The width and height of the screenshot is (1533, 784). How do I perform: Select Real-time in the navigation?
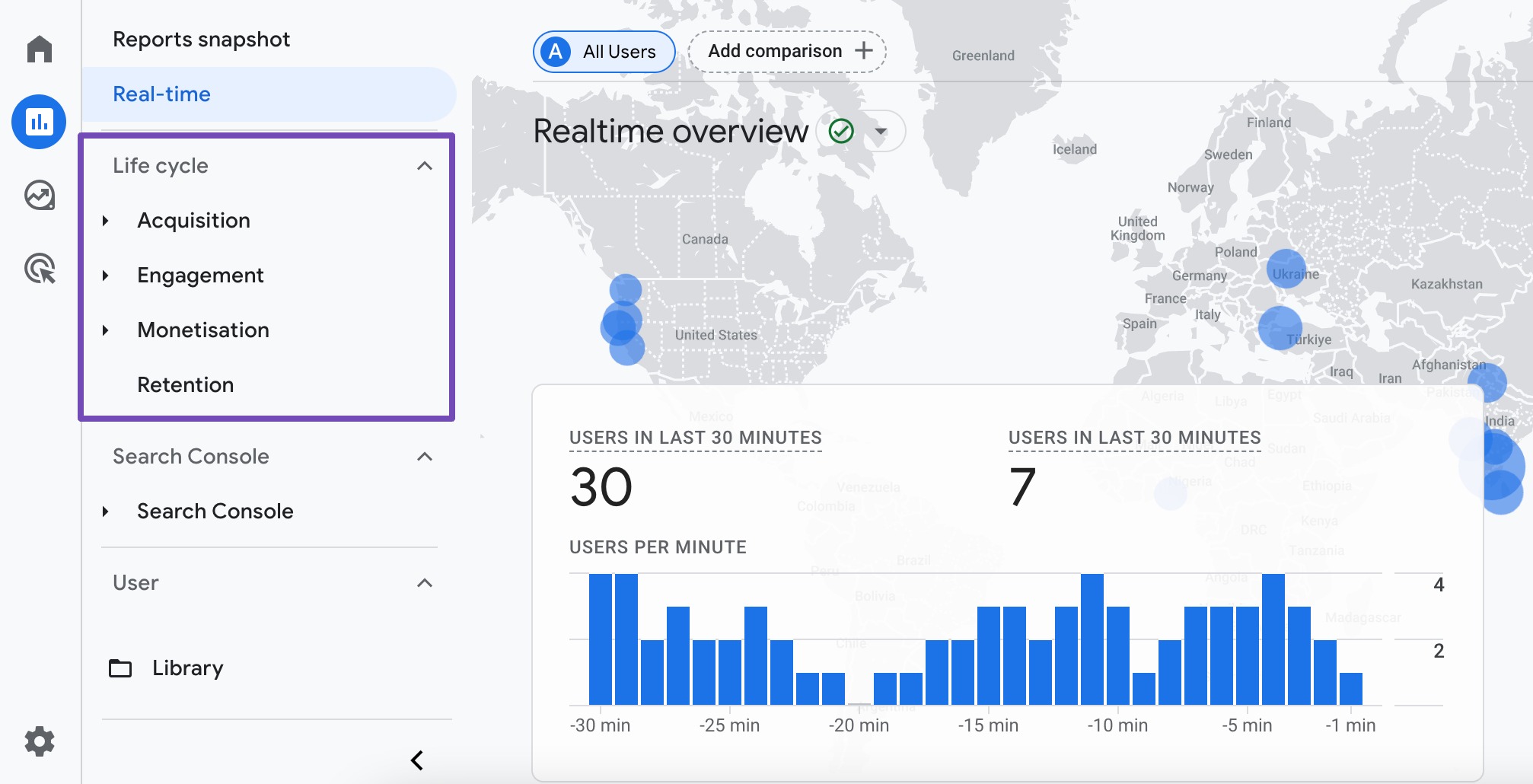coord(161,94)
